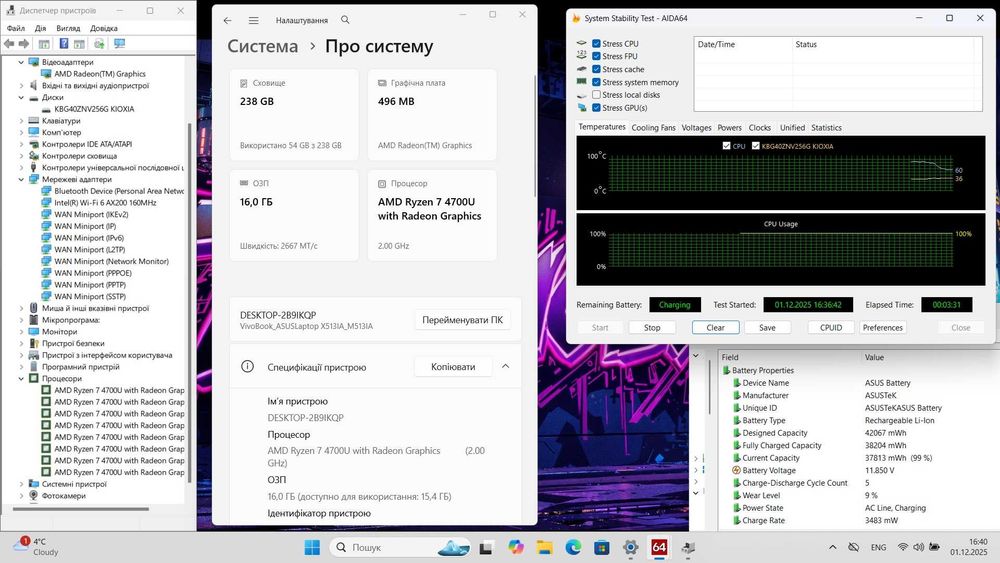
Task: Open Task View from the taskbar
Action: tap(486, 547)
